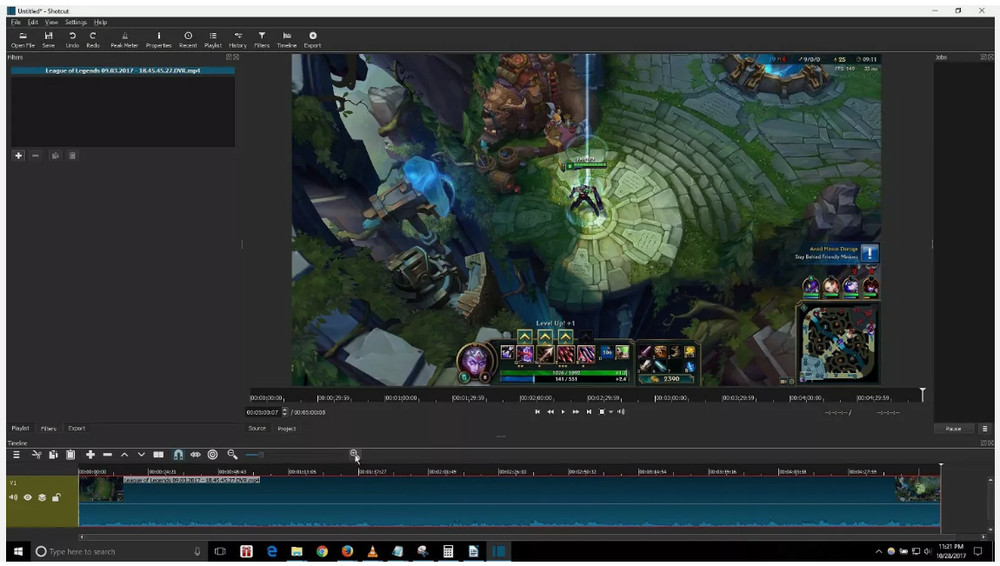
Task: Copy filters in the Filters panel
Action: pyautogui.click(x=55, y=155)
